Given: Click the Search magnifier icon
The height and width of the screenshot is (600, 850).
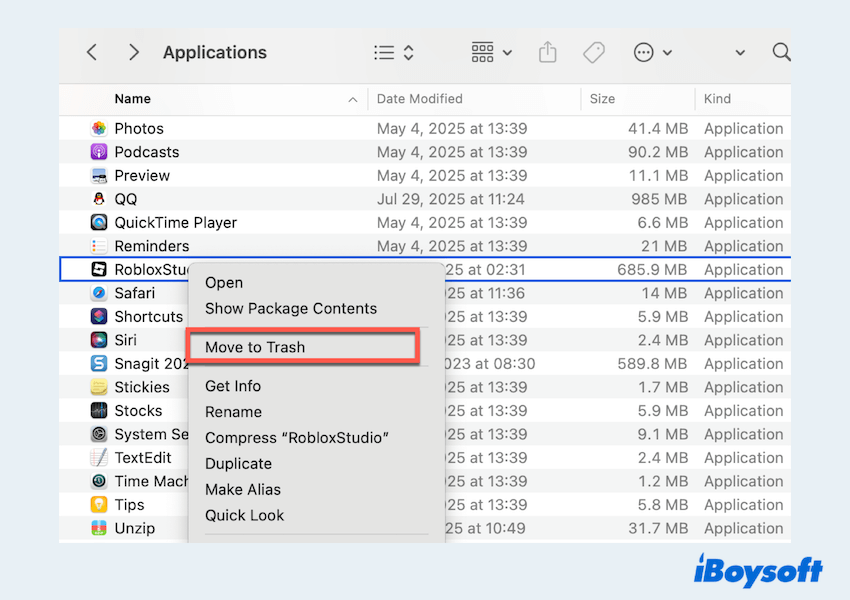Looking at the screenshot, I should pos(781,52).
